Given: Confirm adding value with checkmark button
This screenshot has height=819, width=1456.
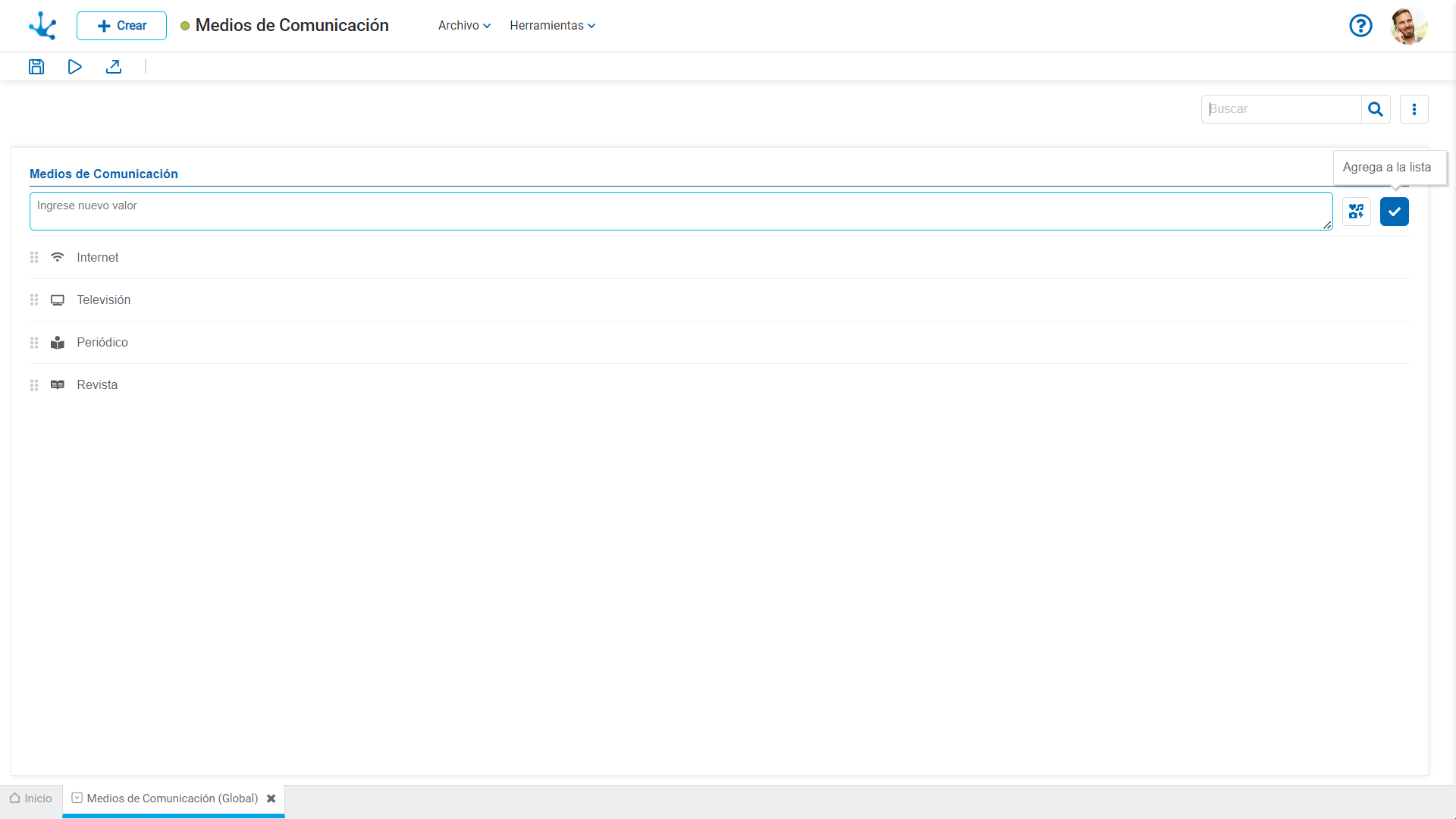Looking at the screenshot, I should (1394, 212).
